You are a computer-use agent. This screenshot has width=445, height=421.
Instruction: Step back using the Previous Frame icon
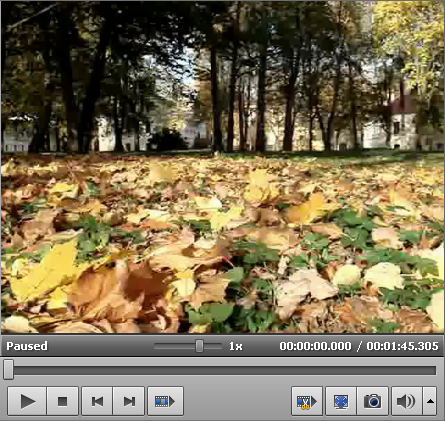tap(97, 401)
